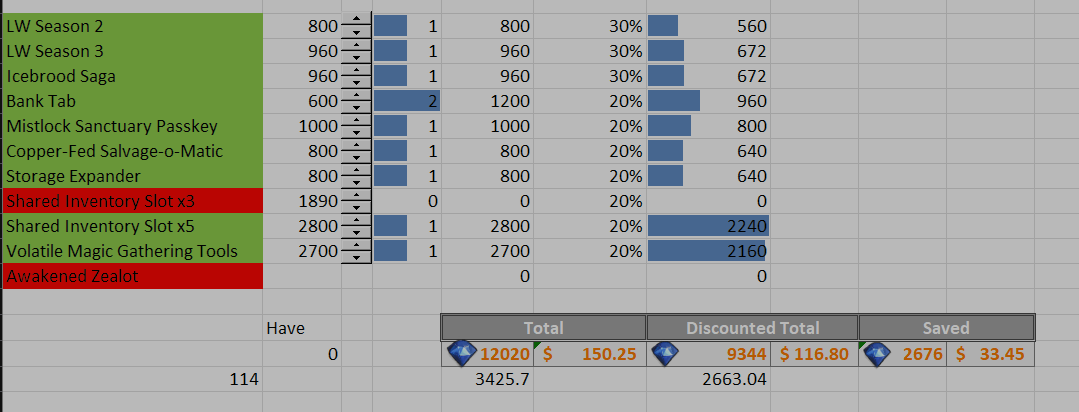
Task: Select the Bank Tab price 600 cell
Action: click(302, 101)
